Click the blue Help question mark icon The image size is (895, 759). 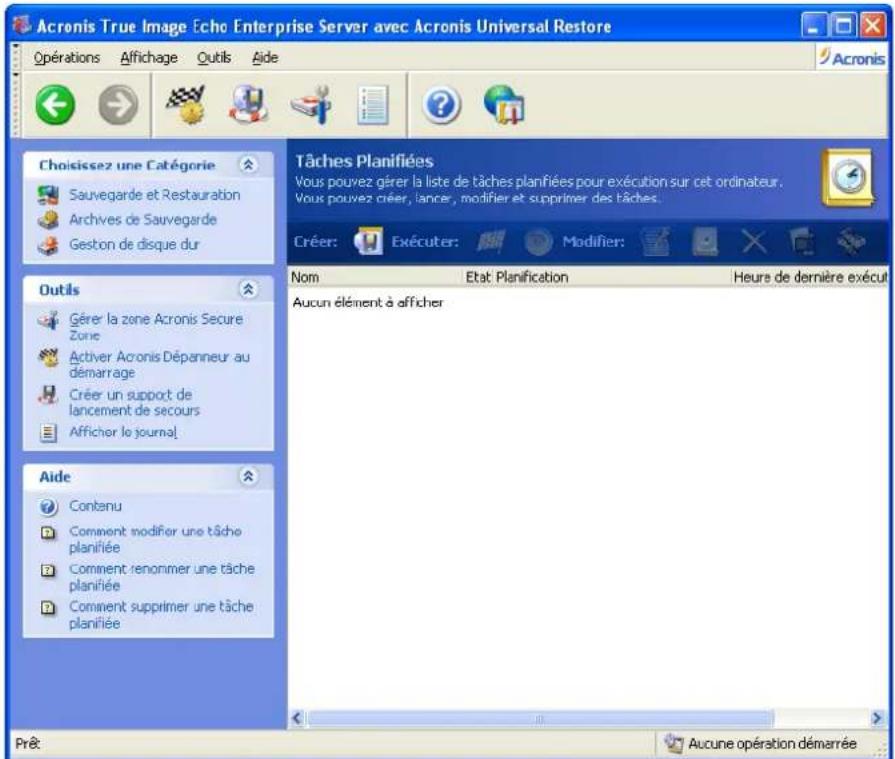click(x=441, y=105)
